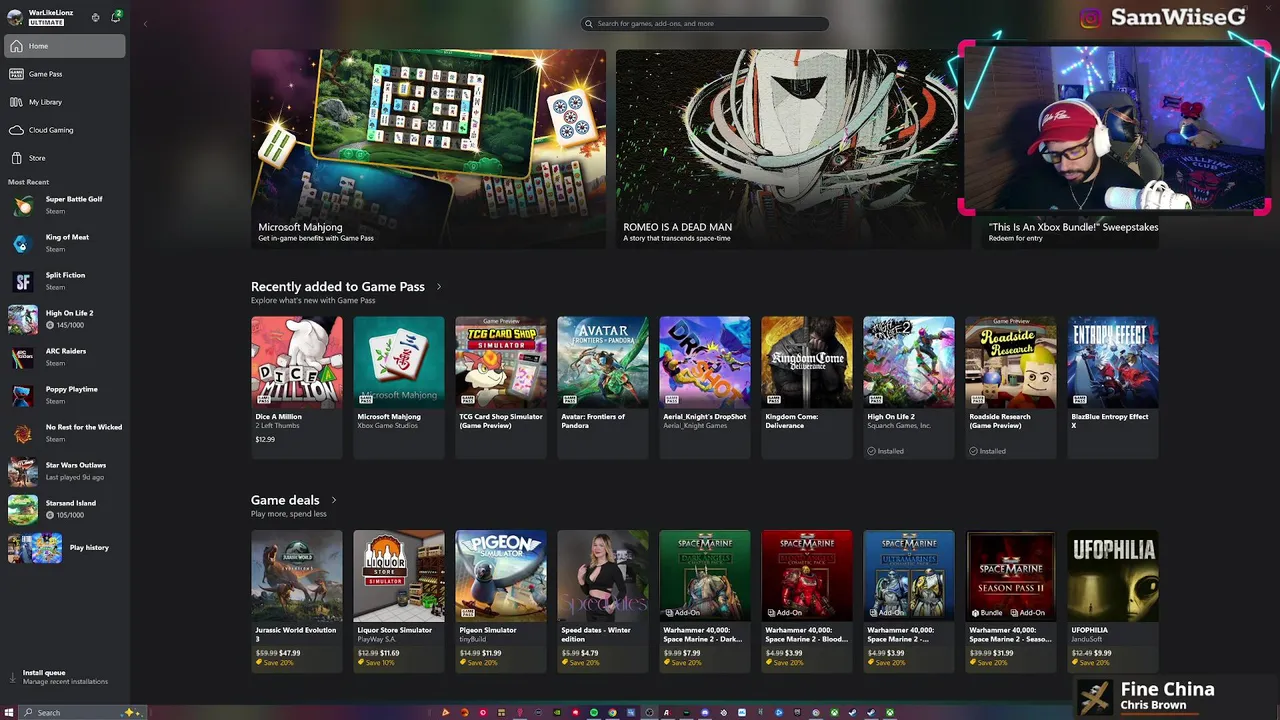
Task: Open Aerial_Knight's DropShot tile
Action: coord(704,388)
